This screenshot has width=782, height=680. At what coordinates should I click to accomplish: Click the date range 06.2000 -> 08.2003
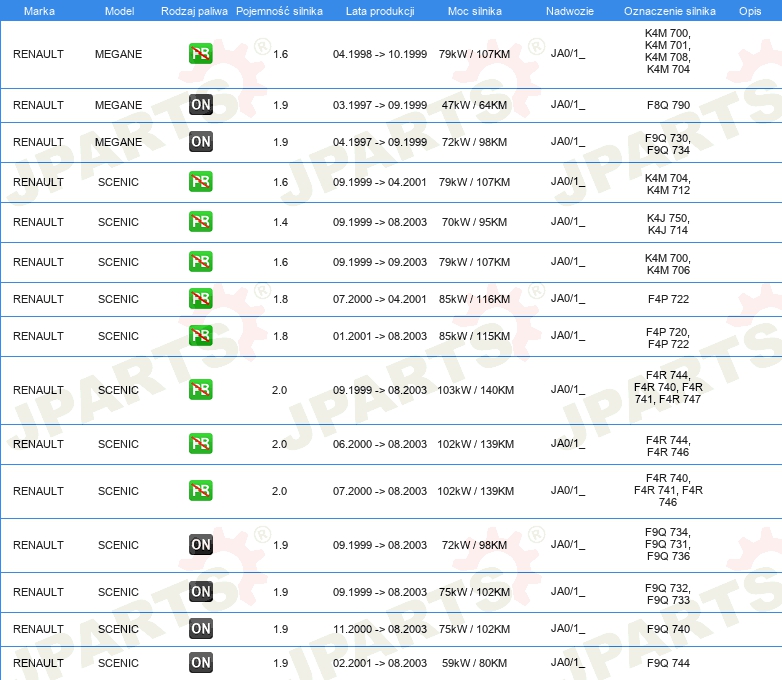coord(380,444)
